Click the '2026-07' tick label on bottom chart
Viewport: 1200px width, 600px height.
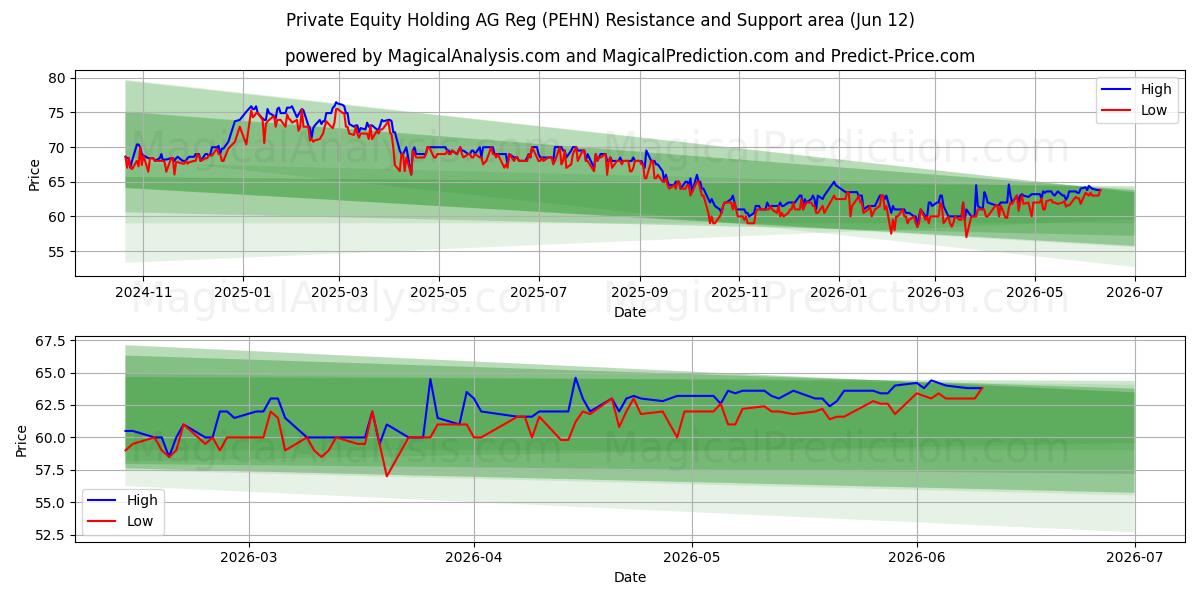pyautogui.click(x=1134, y=557)
